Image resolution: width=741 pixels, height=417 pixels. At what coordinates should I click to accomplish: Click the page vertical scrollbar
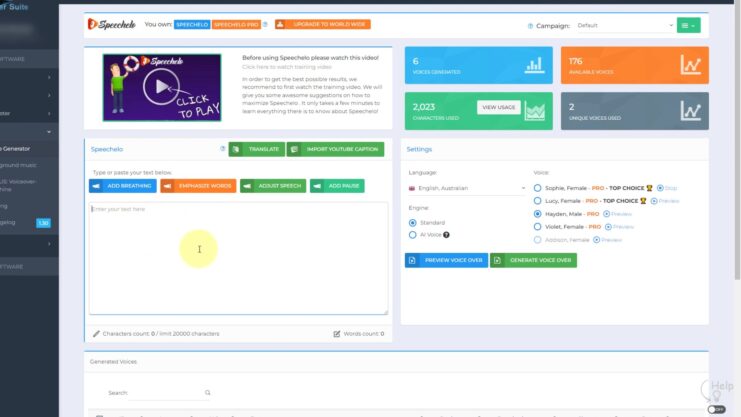pos(738,142)
